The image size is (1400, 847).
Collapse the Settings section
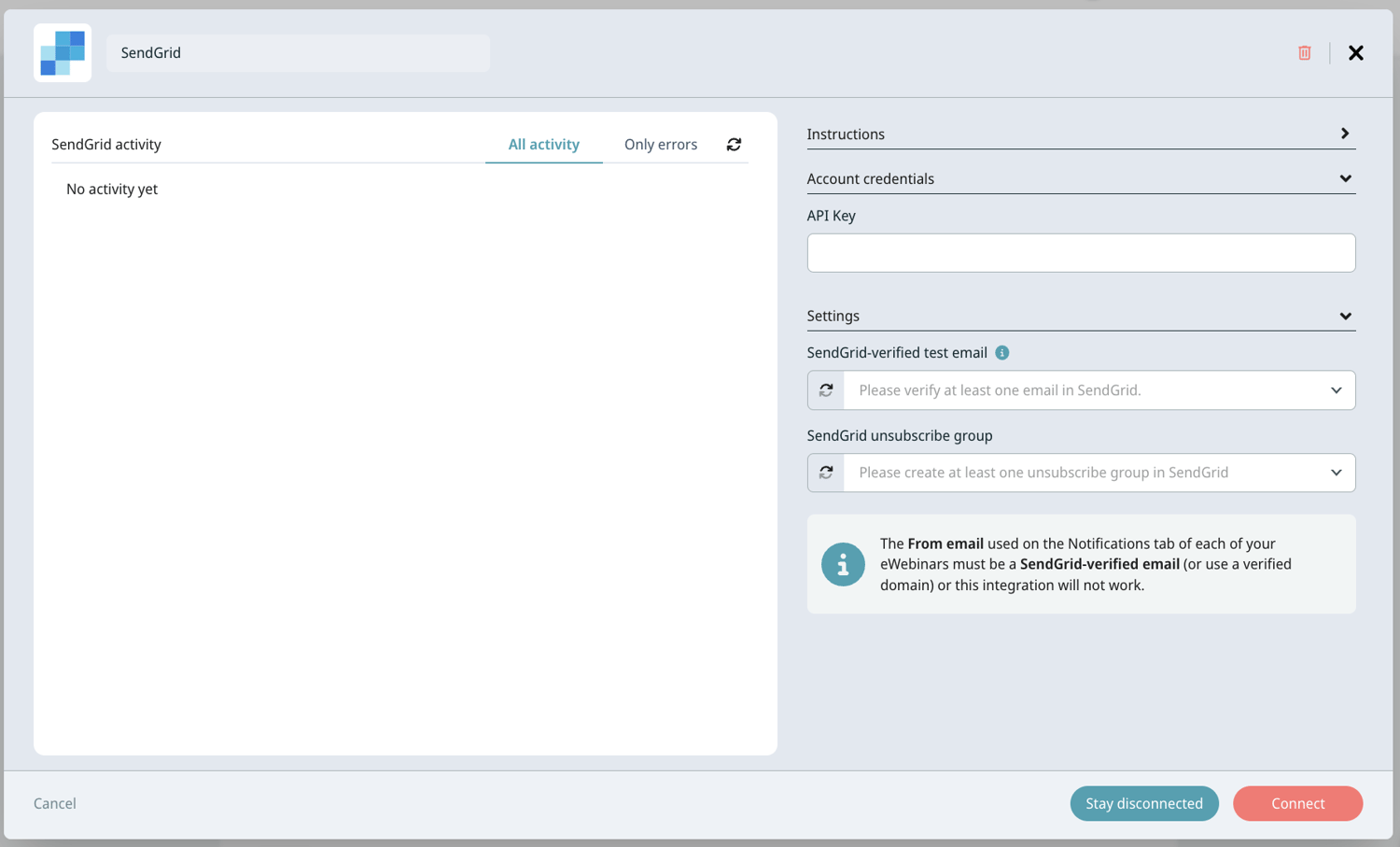[x=1345, y=316]
